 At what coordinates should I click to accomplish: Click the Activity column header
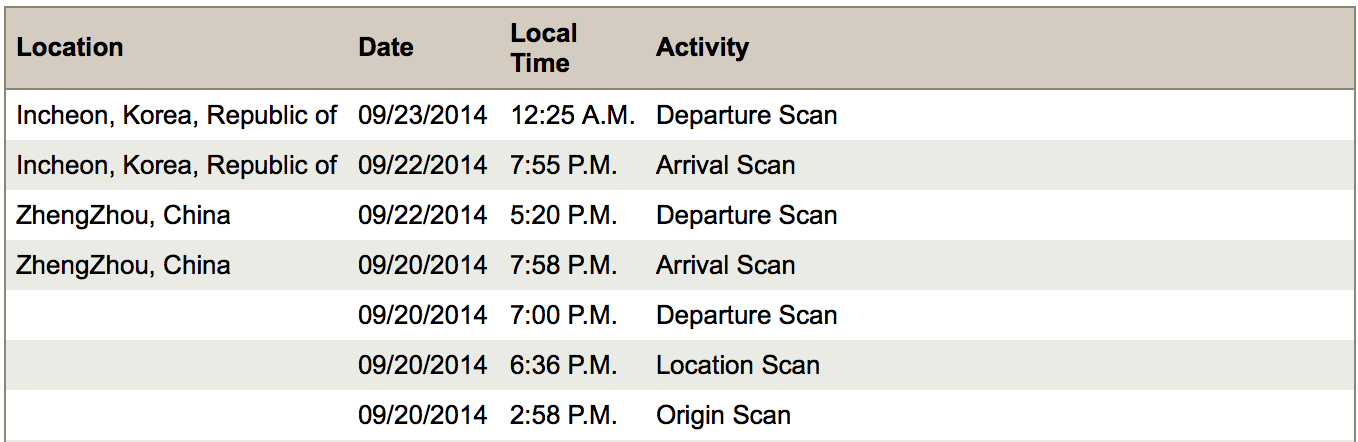(702, 47)
